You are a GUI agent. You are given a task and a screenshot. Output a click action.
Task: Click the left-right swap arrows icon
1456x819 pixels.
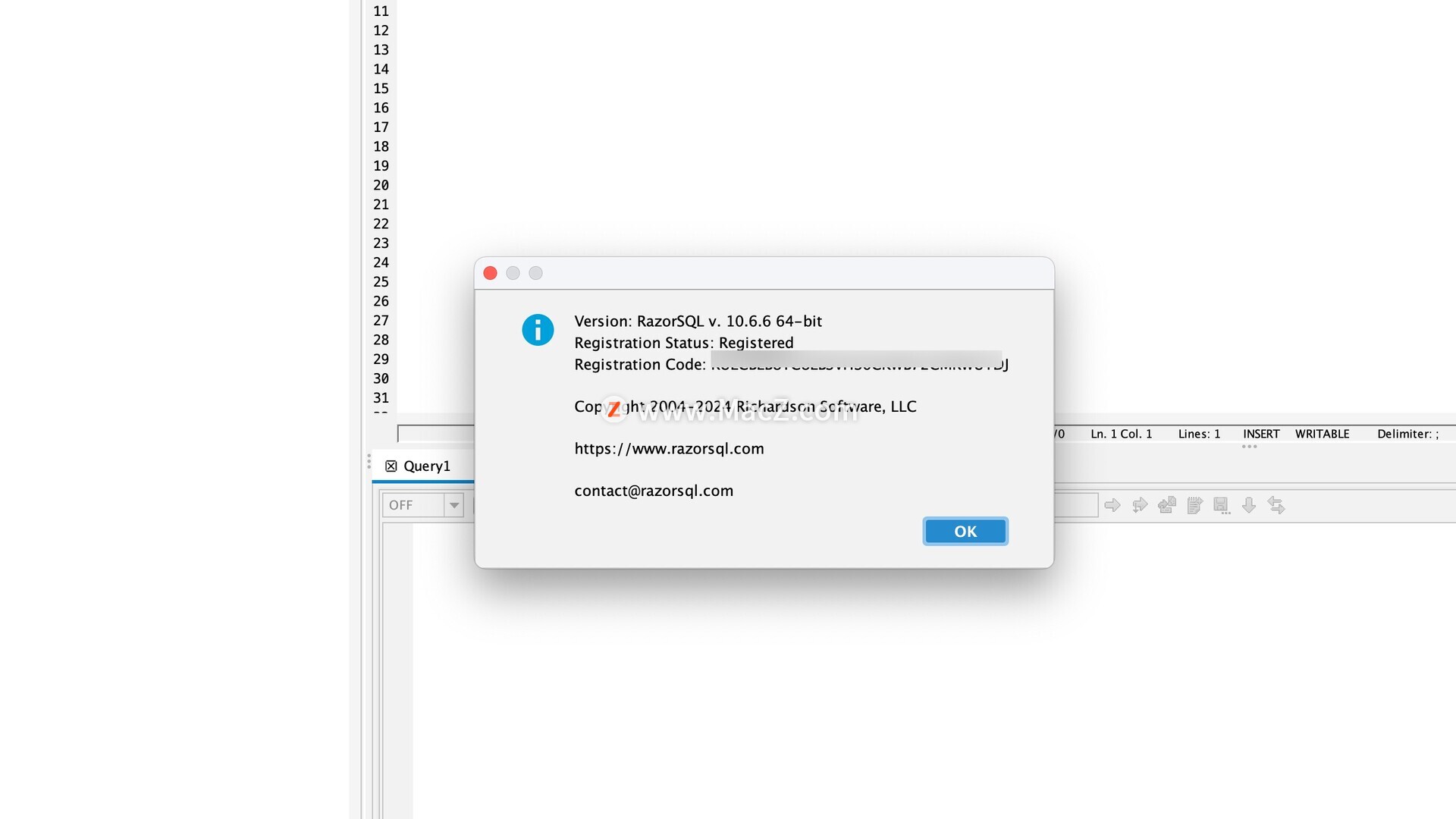point(1276,505)
